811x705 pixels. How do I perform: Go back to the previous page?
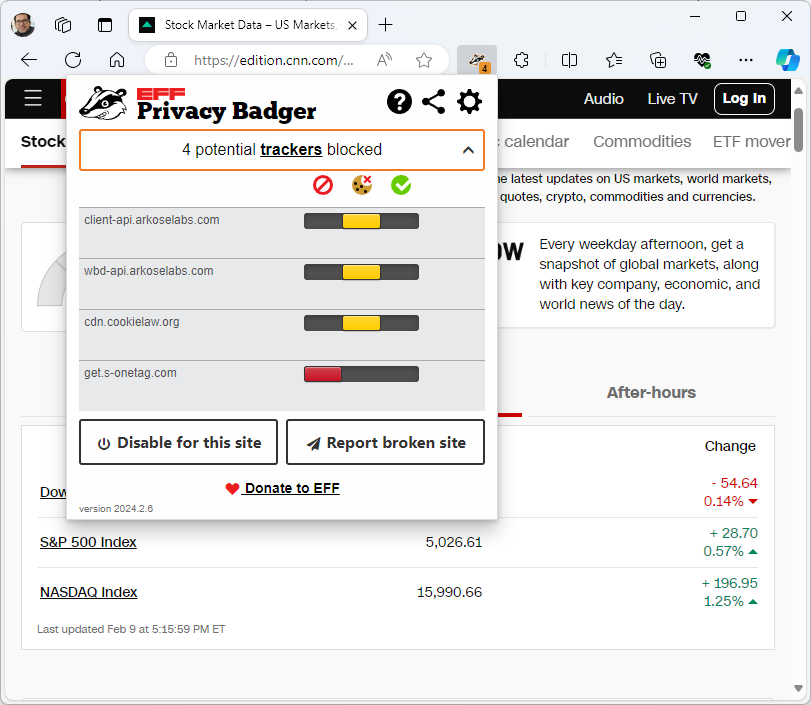pyautogui.click(x=29, y=60)
